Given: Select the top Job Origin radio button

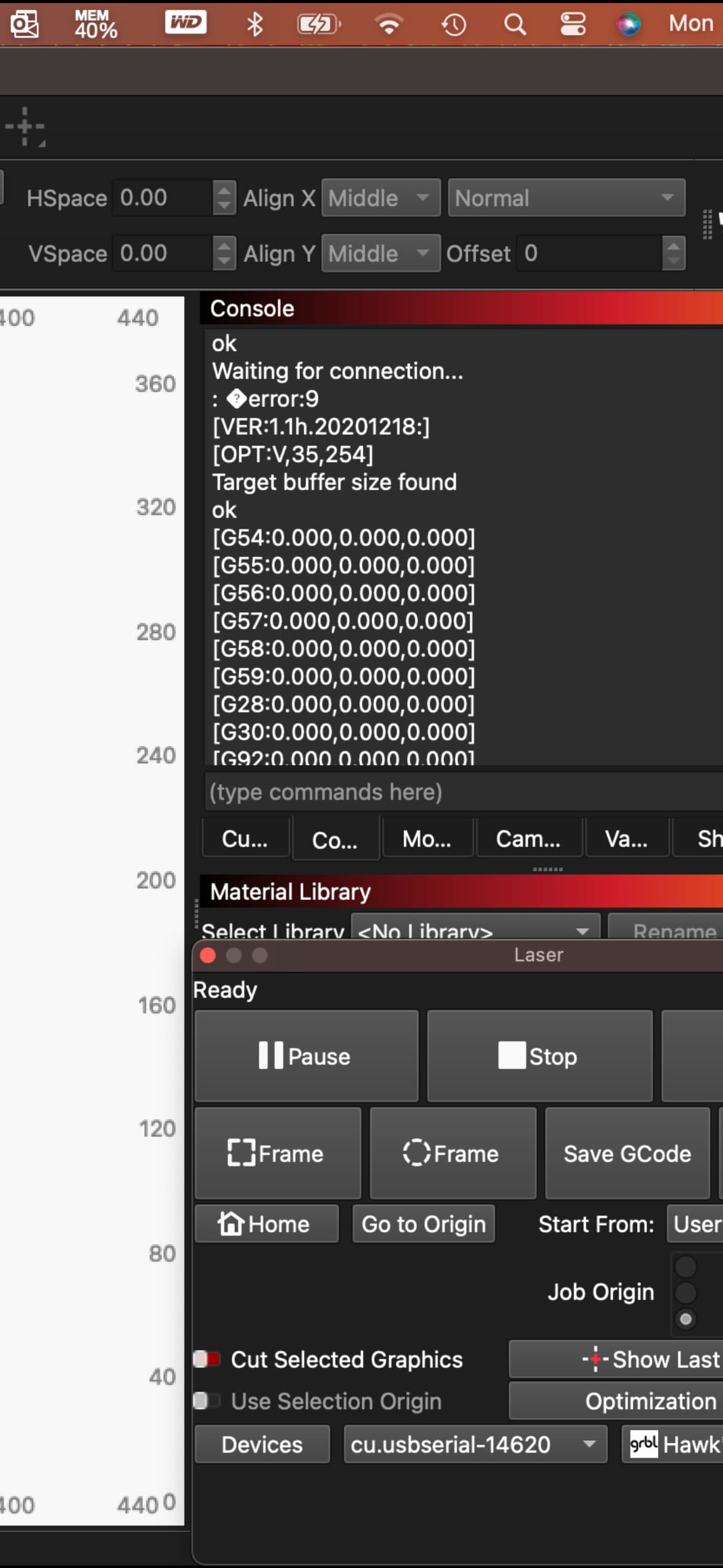Looking at the screenshot, I should tap(686, 1267).
